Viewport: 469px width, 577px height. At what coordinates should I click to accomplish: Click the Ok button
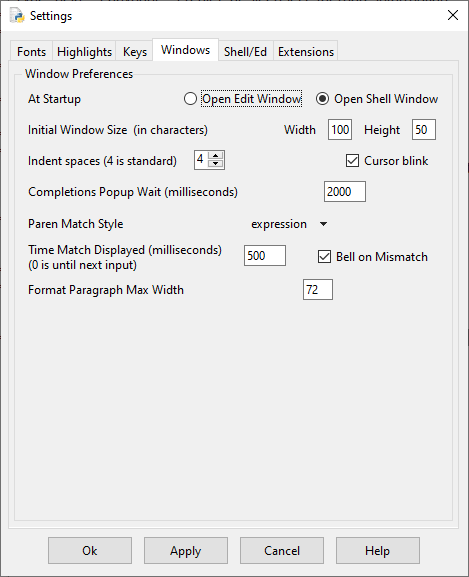tap(90, 551)
